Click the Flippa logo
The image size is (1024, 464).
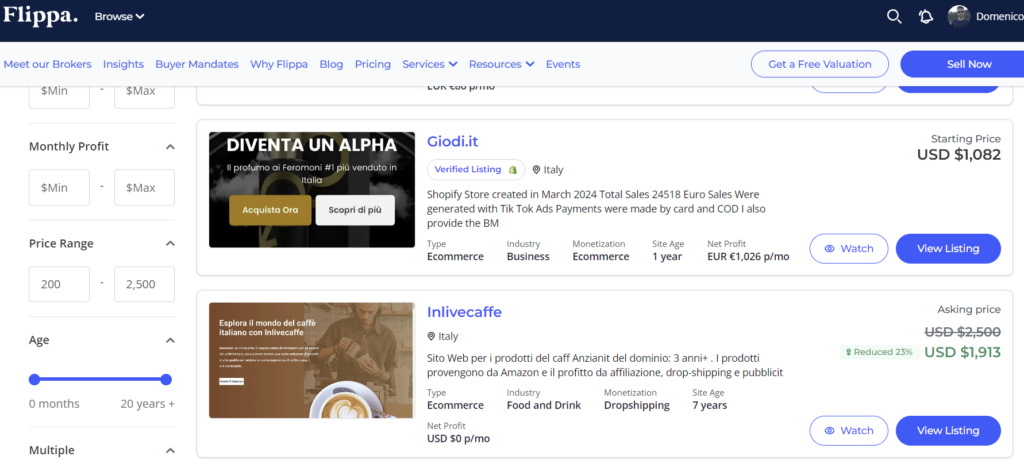coord(40,16)
